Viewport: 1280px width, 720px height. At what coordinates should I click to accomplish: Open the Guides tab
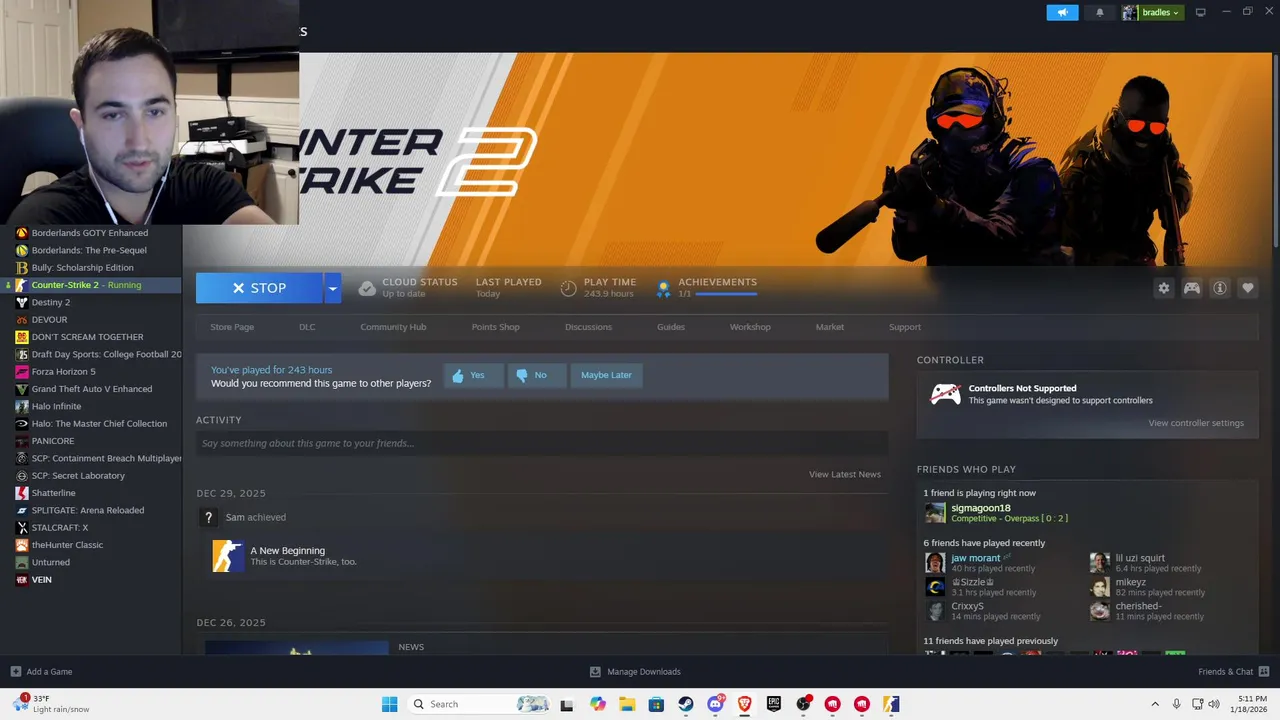(x=671, y=327)
